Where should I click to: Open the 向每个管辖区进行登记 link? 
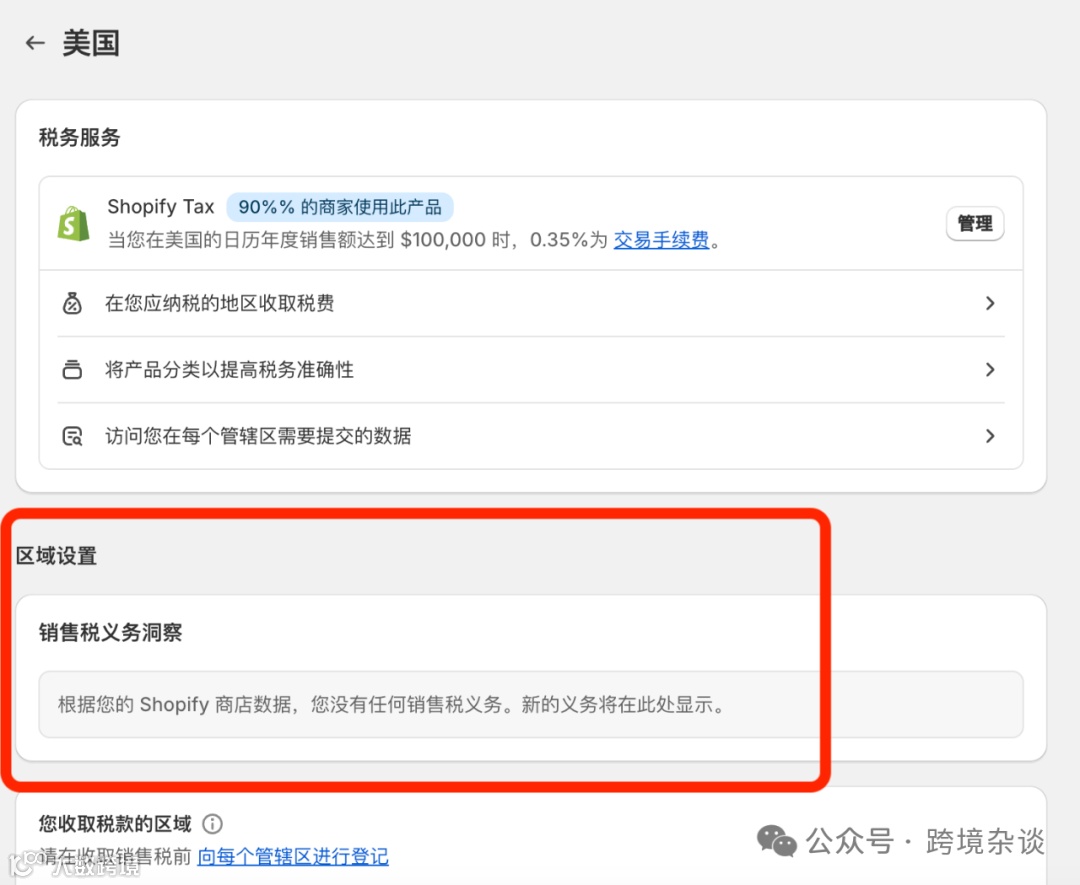click(293, 856)
